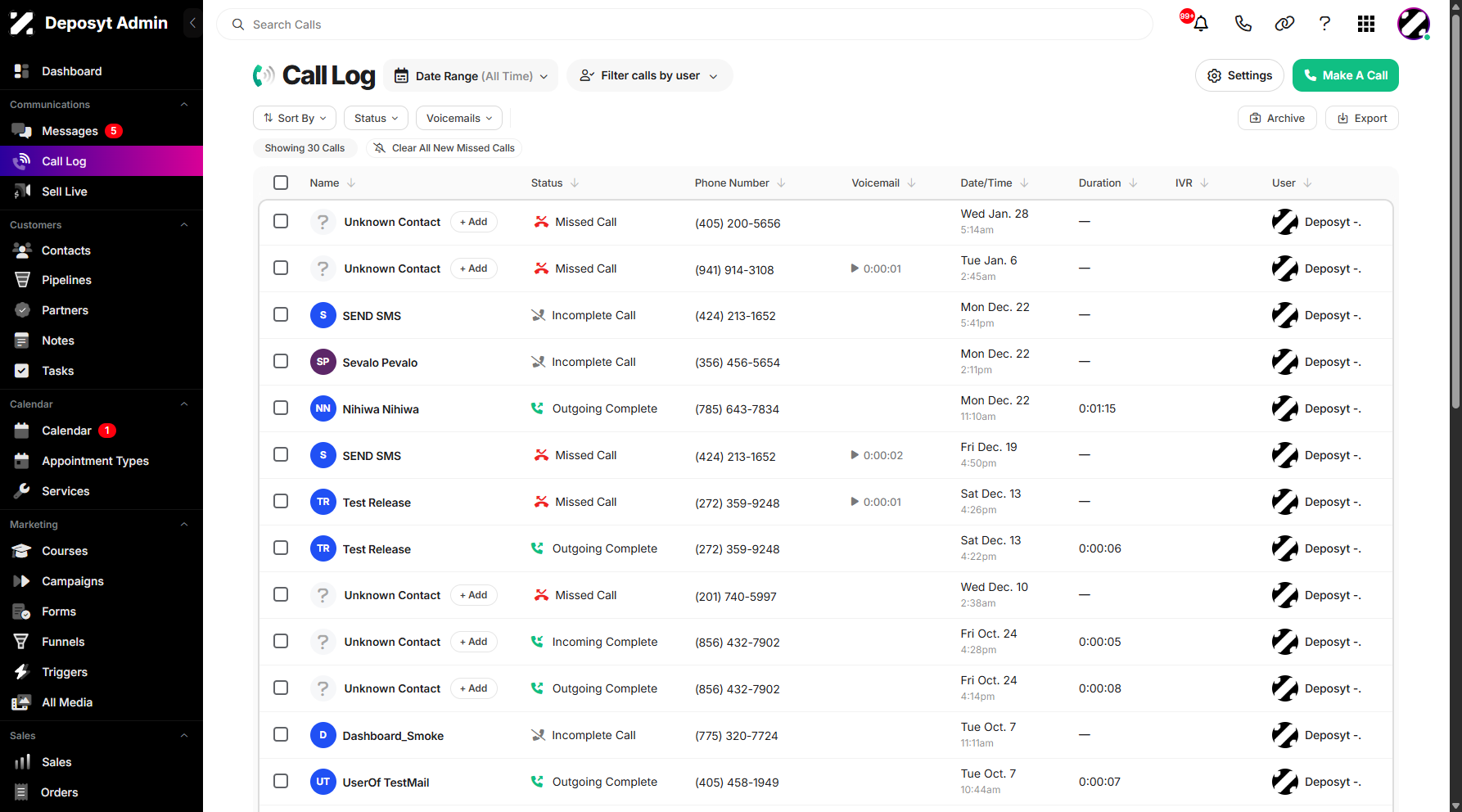This screenshot has width=1462, height=812.
Task: Sort by Phone Number column arrow
Action: click(781, 183)
